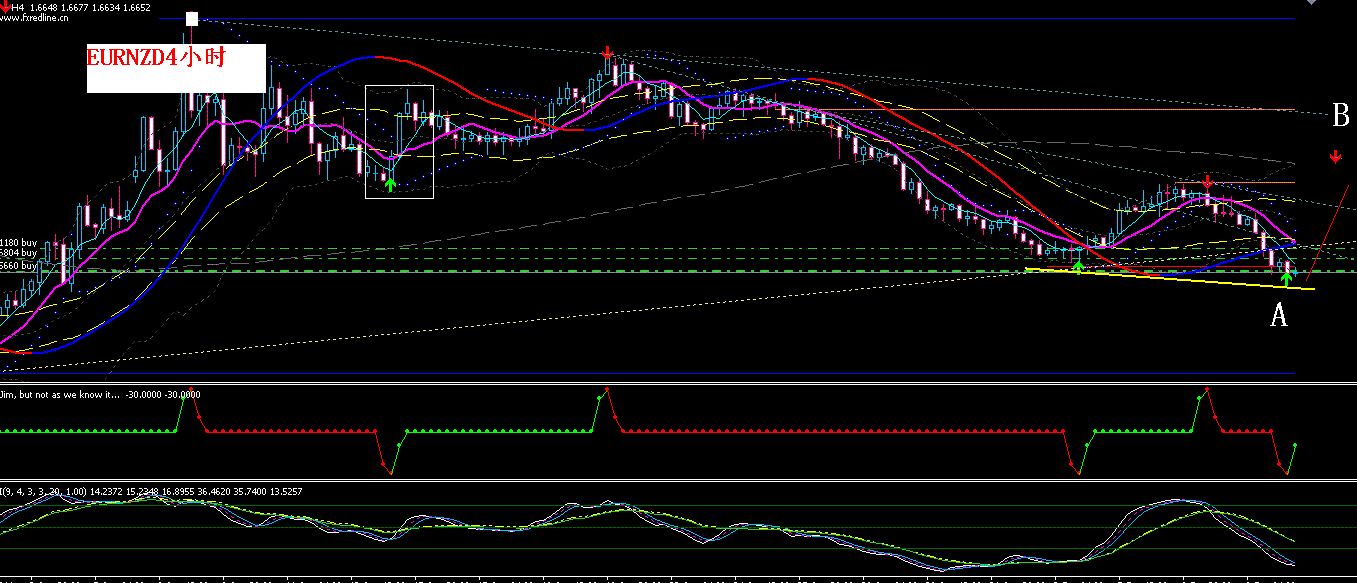This screenshot has height=583, width=1357.
Task: Click the H4 price header '1.6648 1.6677 1.6634 1.6652'
Action: (90, 7)
